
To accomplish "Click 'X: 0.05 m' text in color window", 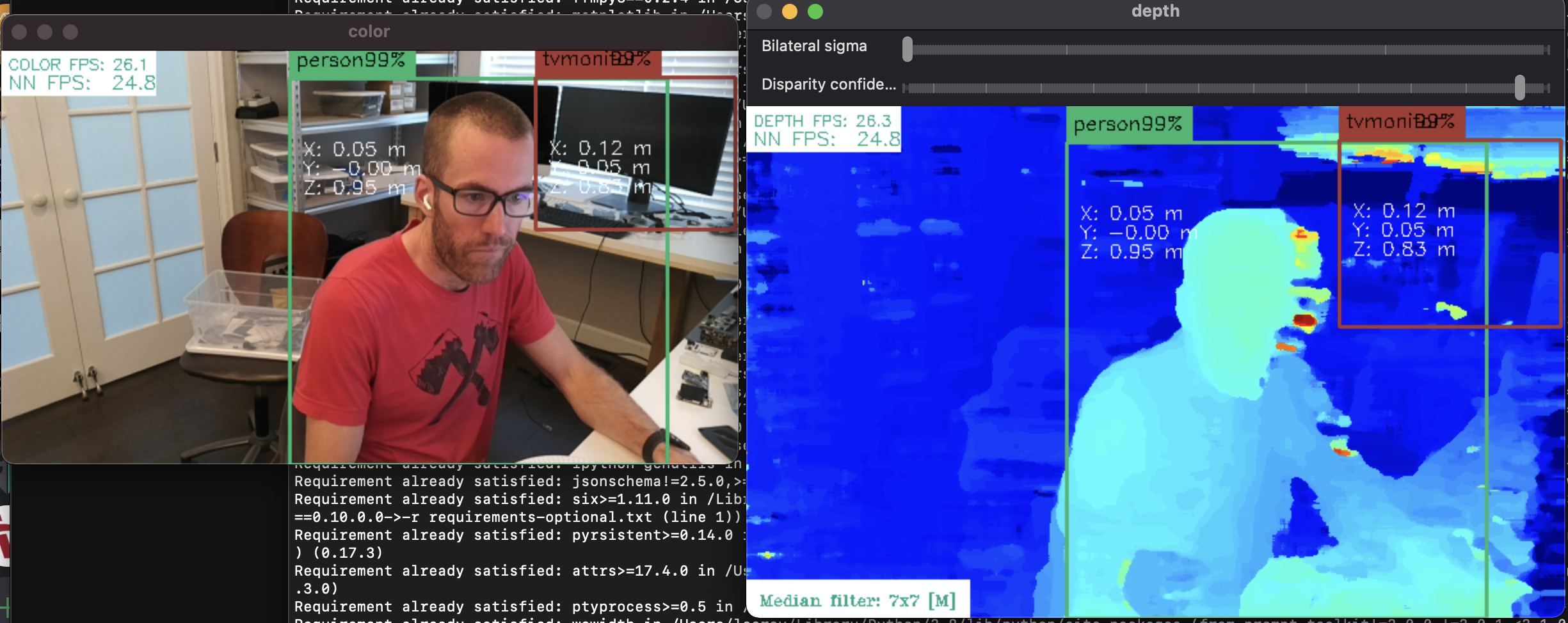I will pyautogui.click(x=354, y=150).
